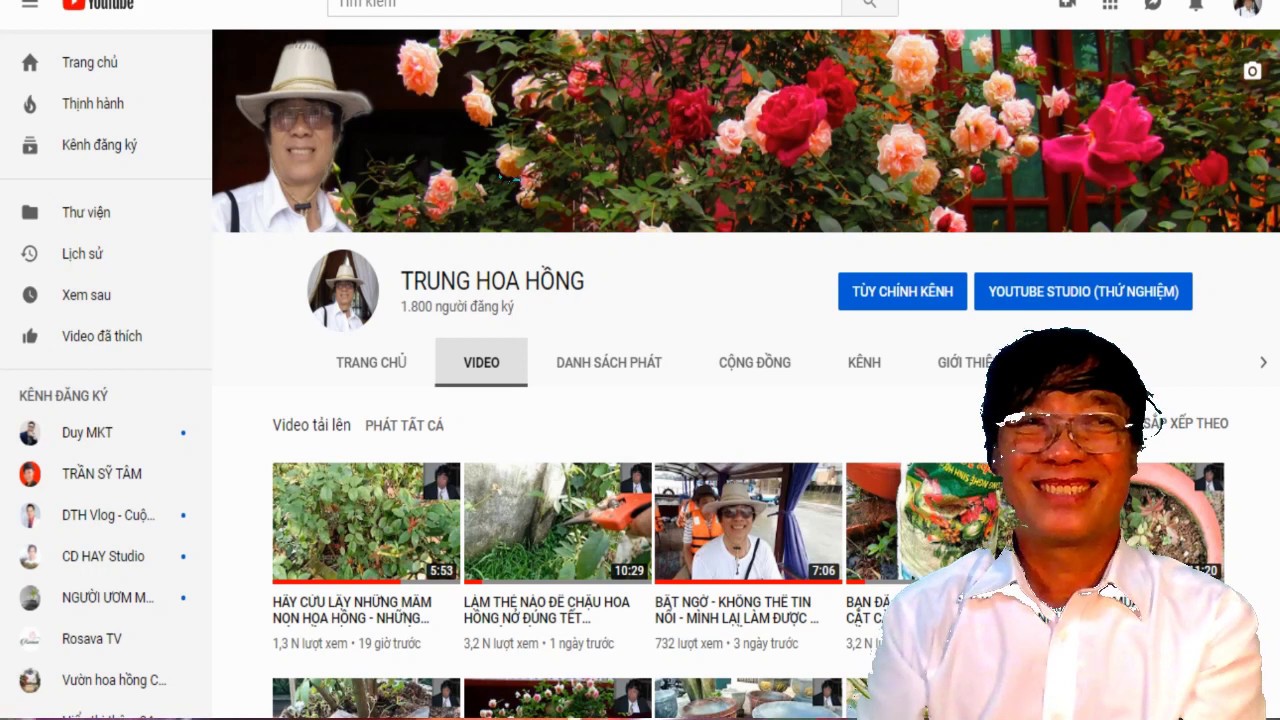
Task: Click the TRUNG HOA HỒNG channel avatar
Action: pyautogui.click(x=343, y=290)
